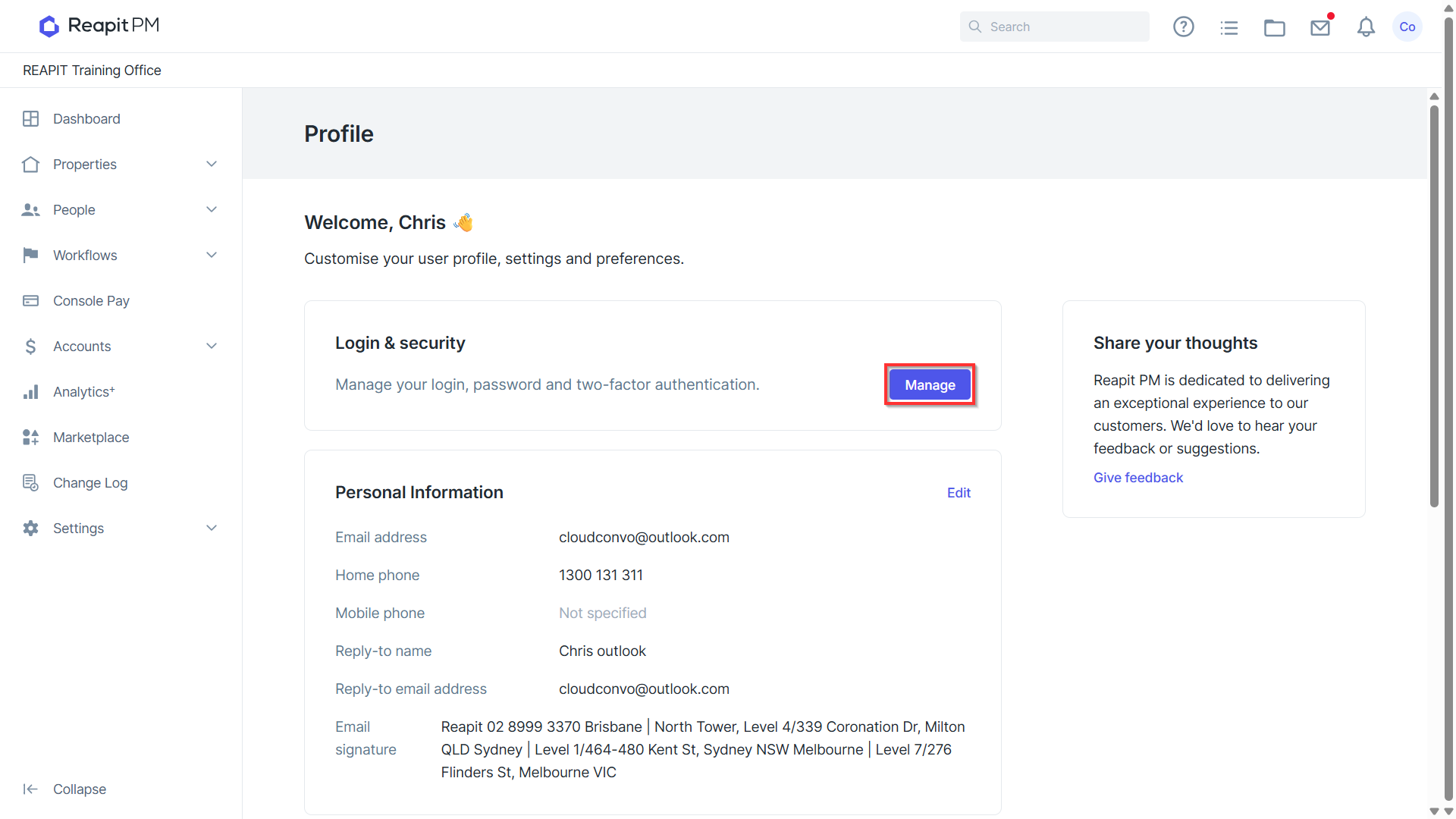Screen dimensions: 1456x819
Task: Edit Personal Information
Action: tap(959, 493)
